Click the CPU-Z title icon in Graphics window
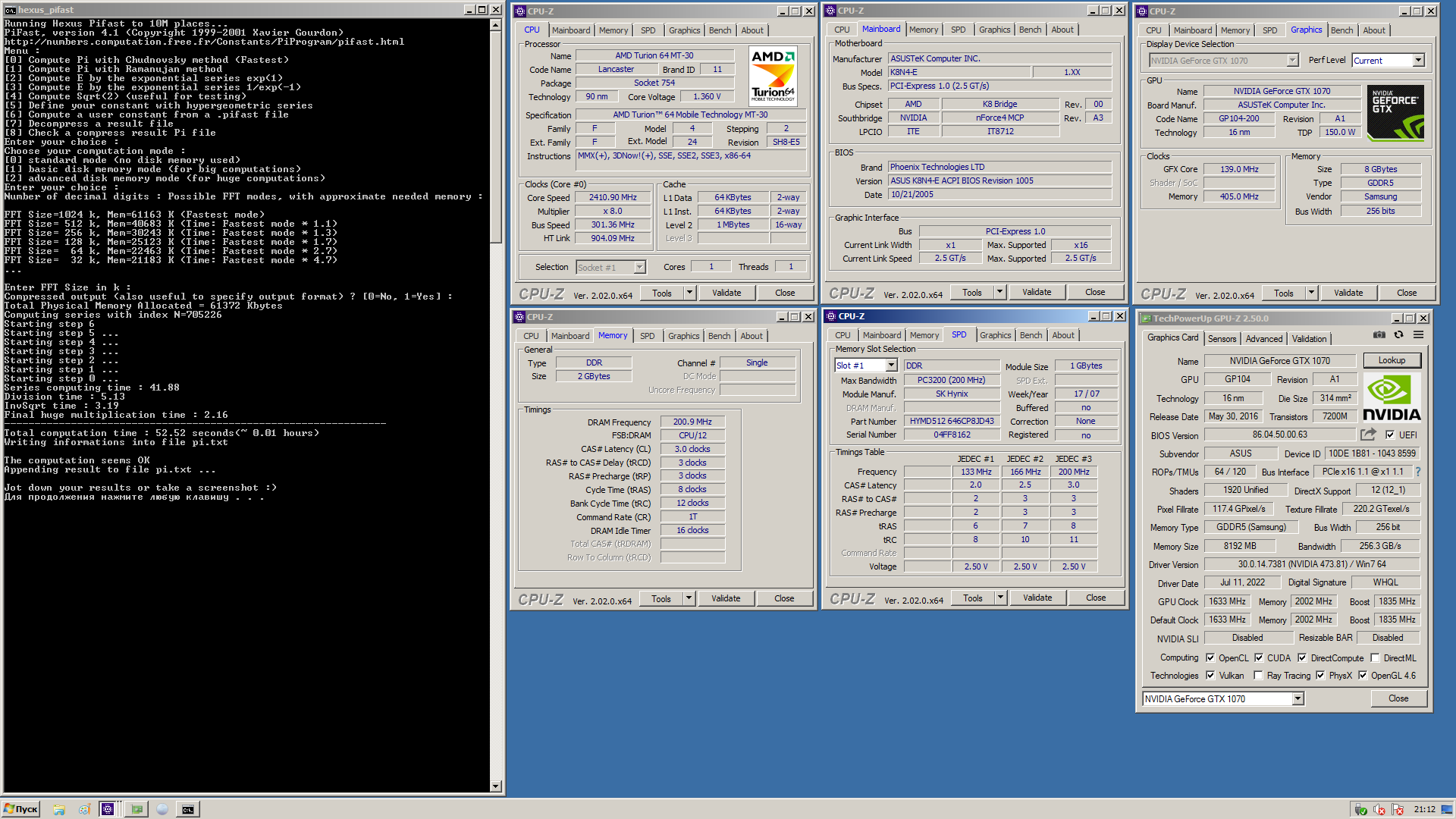Image resolution: width=1456 pixels, height=819 pixels. [x=1142, y=11]
